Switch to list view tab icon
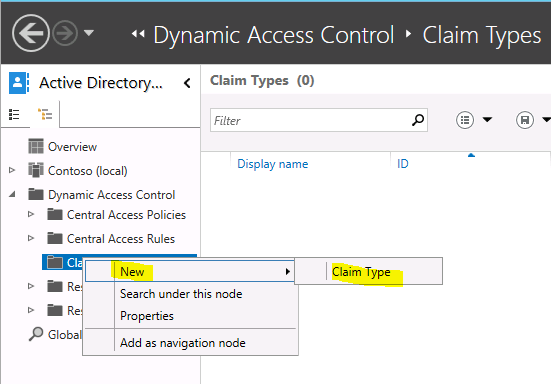 (14, 115)
